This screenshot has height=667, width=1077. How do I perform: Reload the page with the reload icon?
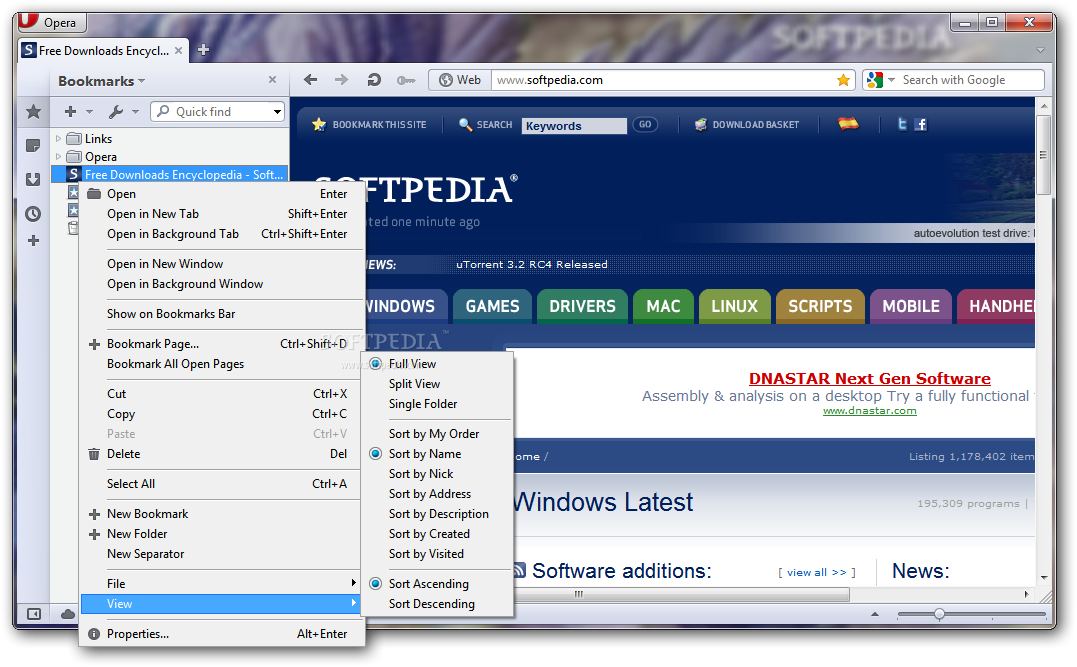point(374,80)
